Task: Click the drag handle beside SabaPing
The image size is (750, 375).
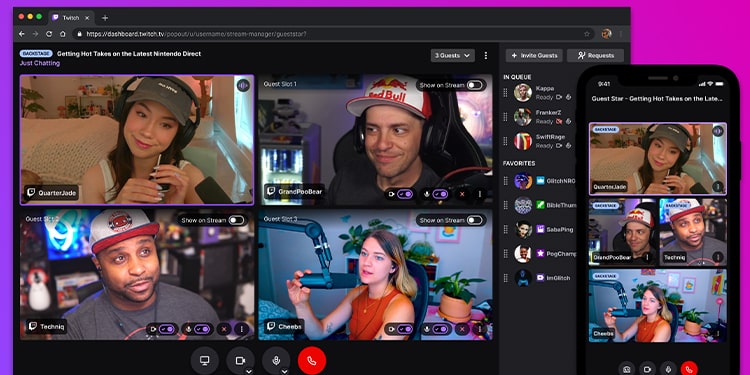Action: (506, 230)
